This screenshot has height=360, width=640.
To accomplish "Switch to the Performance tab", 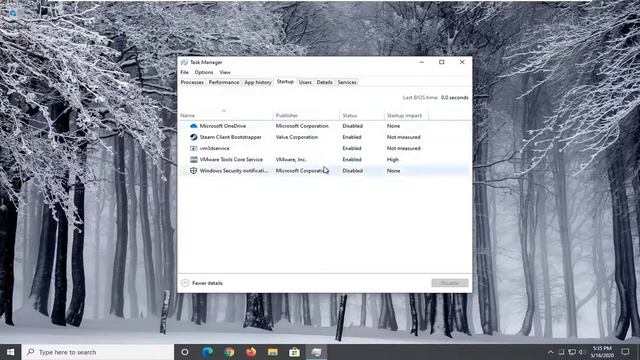I will tap(224, 82).
